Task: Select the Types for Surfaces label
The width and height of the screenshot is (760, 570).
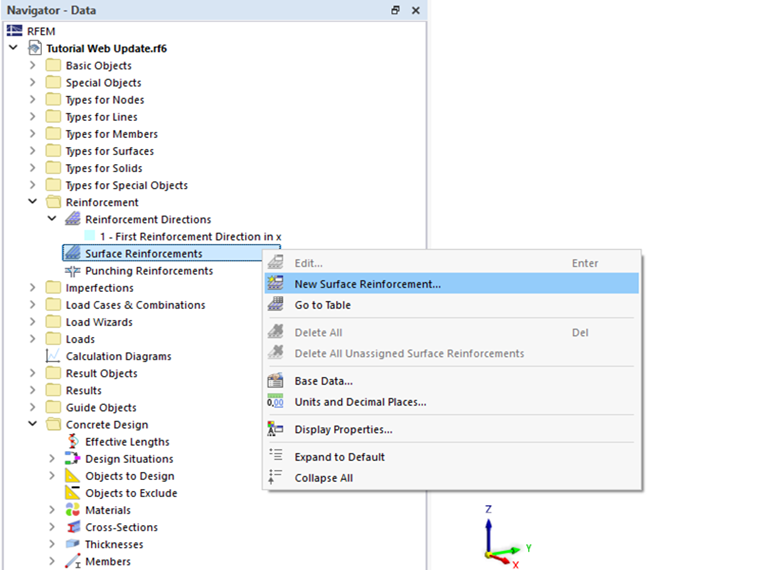Action: point(110,151)
